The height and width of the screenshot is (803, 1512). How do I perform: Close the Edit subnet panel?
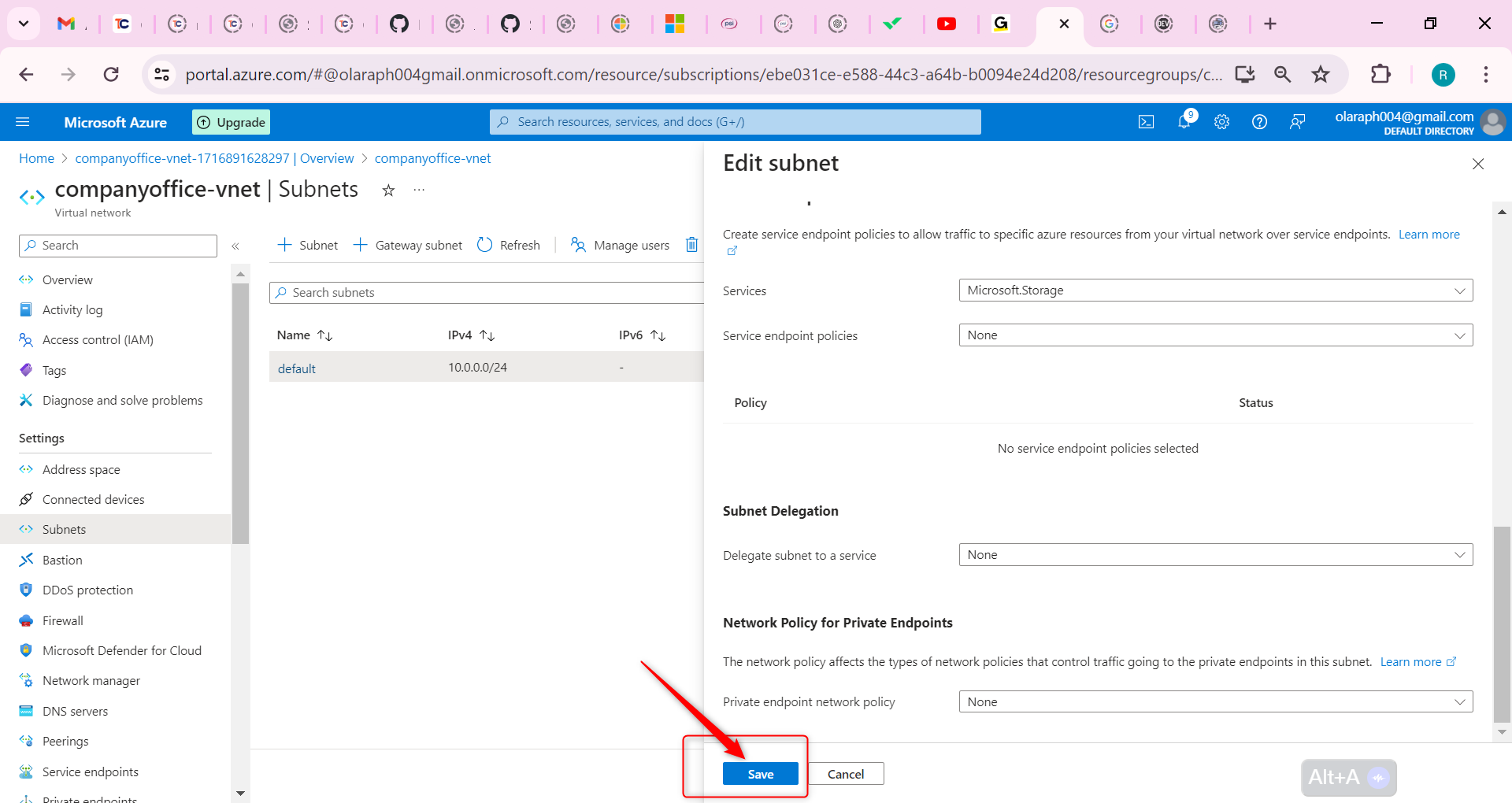1478,164
